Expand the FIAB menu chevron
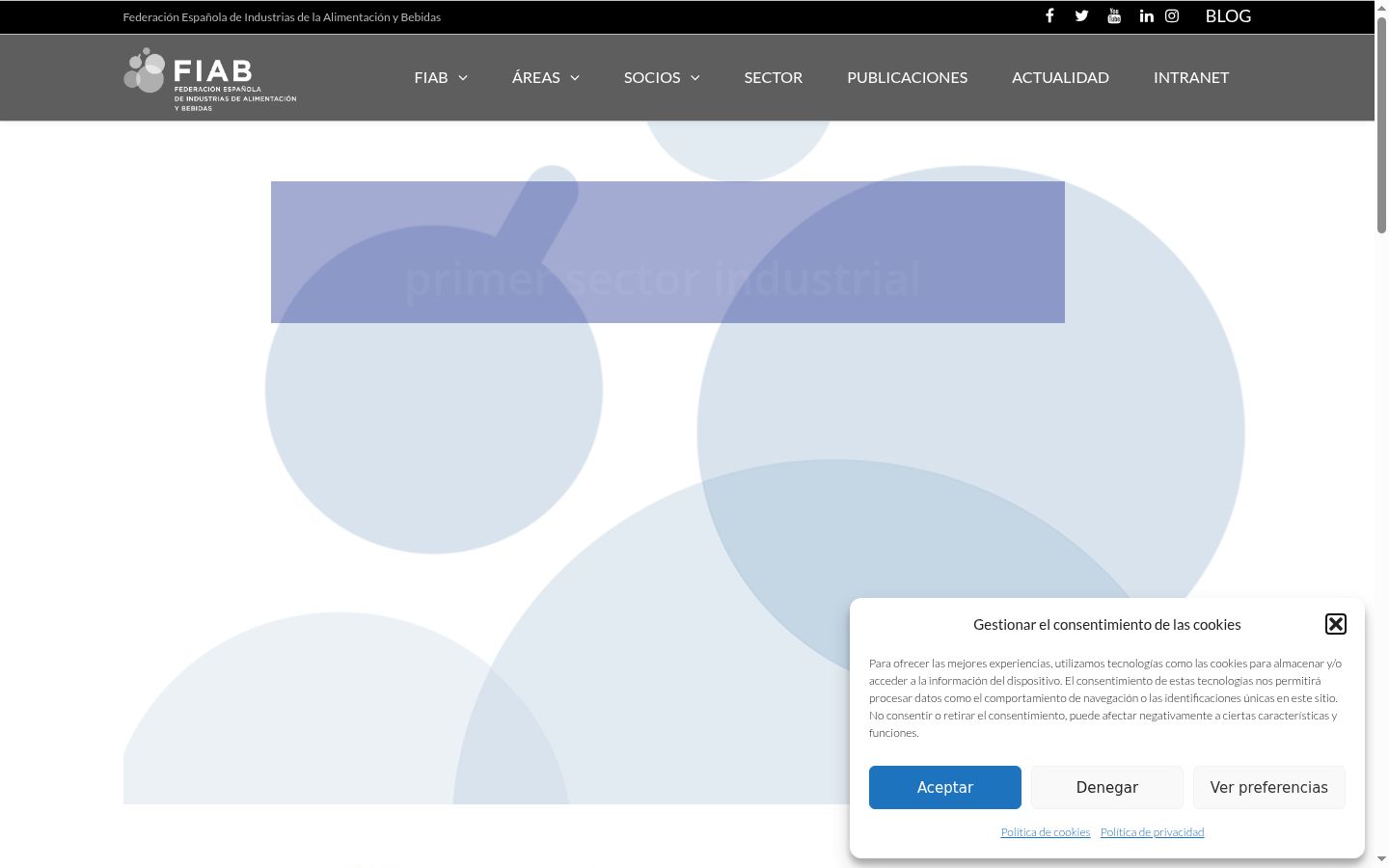This screenshot has height=868, width=1389. [x=463, y=78]
